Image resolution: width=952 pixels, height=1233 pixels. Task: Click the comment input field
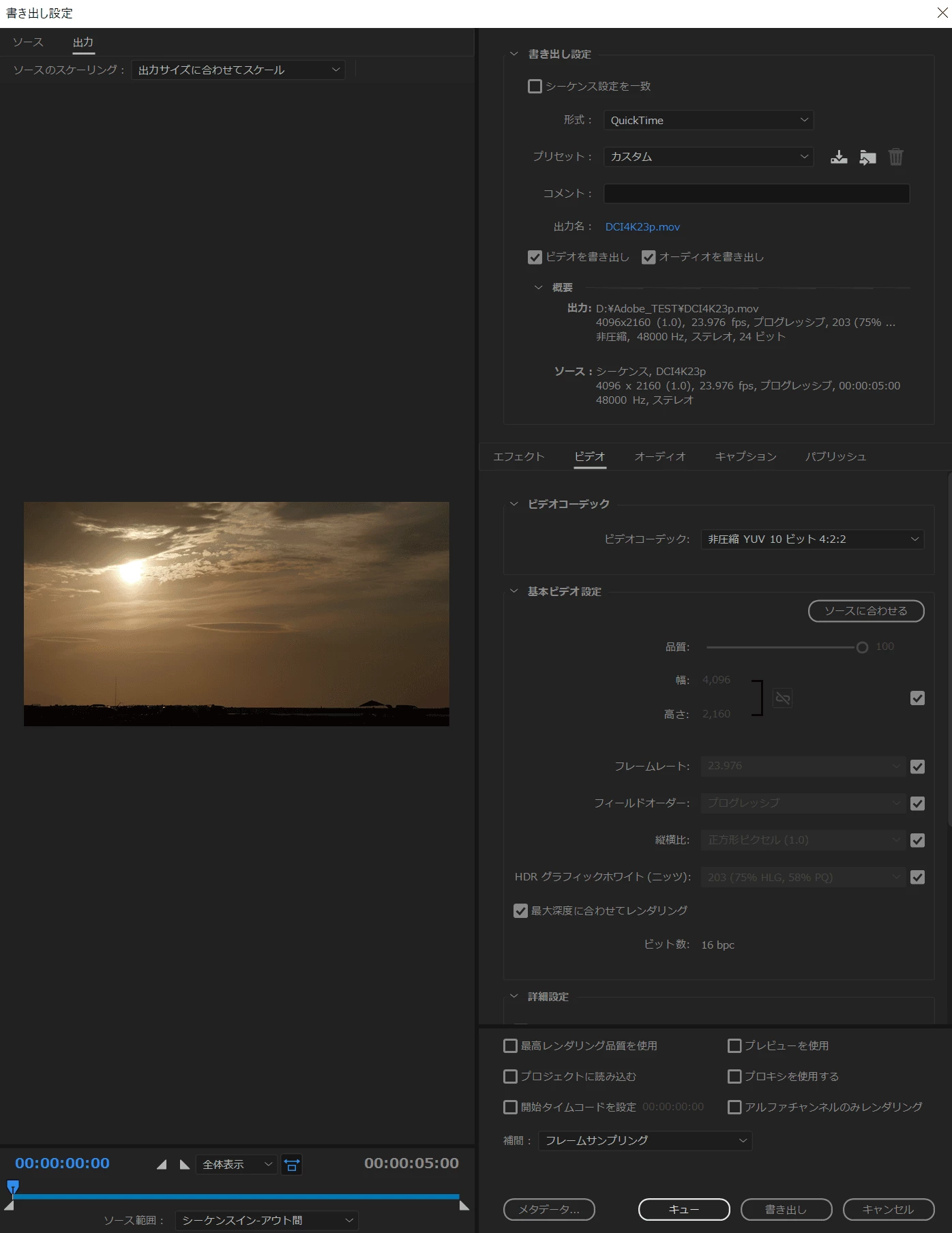tap(756, 194)
